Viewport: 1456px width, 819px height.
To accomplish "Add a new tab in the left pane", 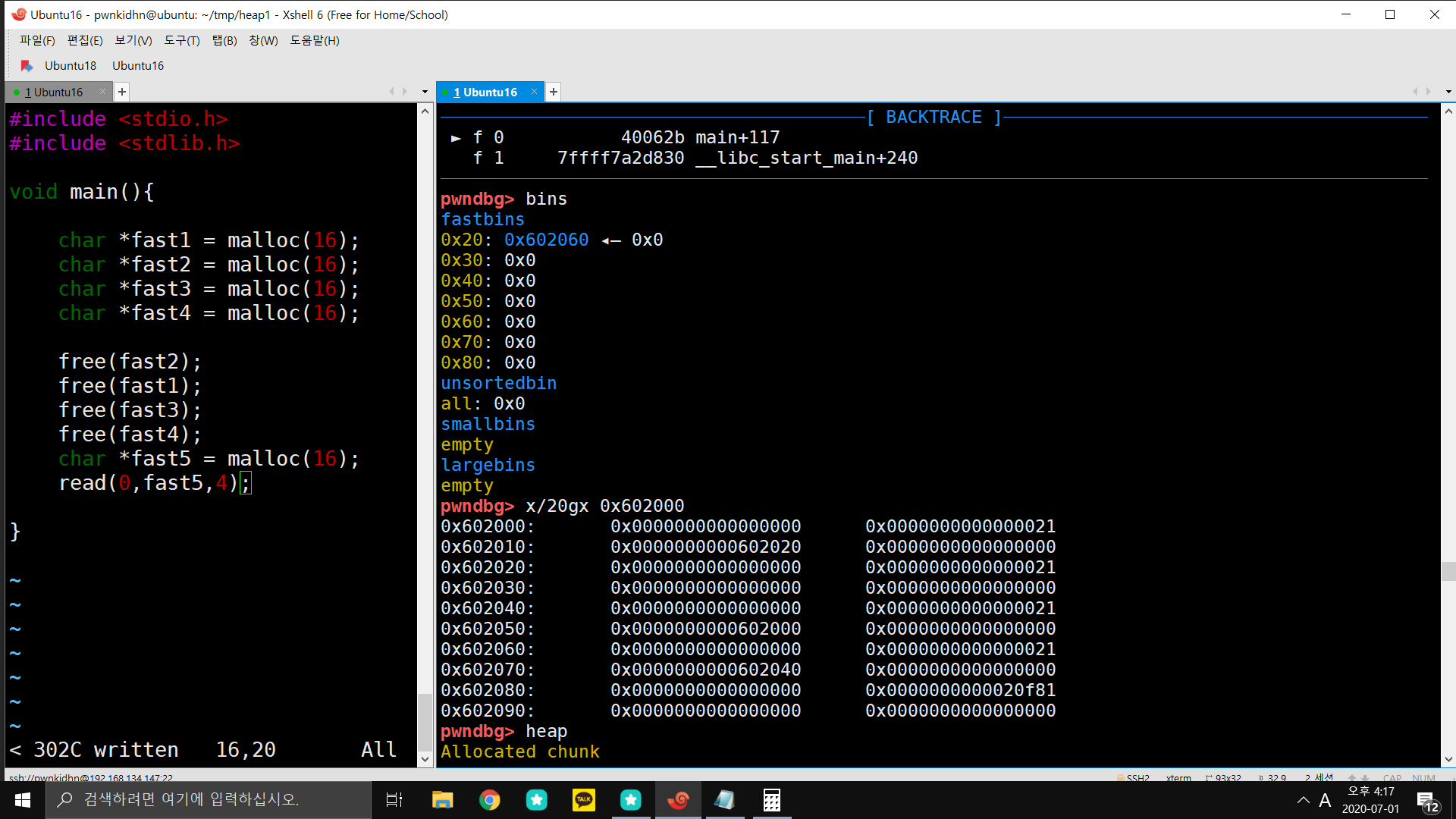I will pos(122,92).
